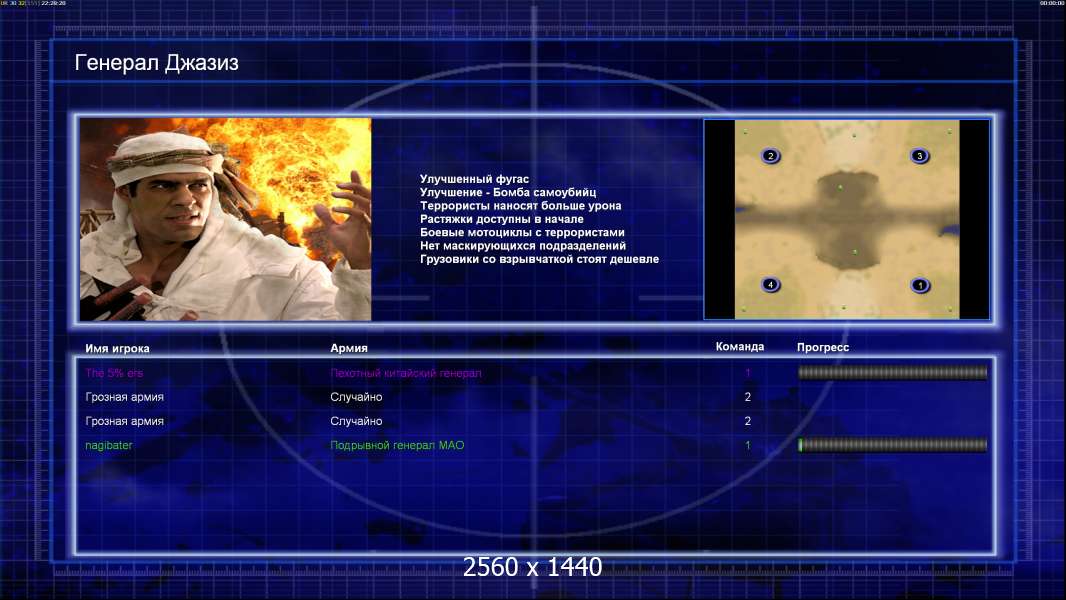Click 'Улучшение - Бомба самоубийц' line

[x=508, y=192]
